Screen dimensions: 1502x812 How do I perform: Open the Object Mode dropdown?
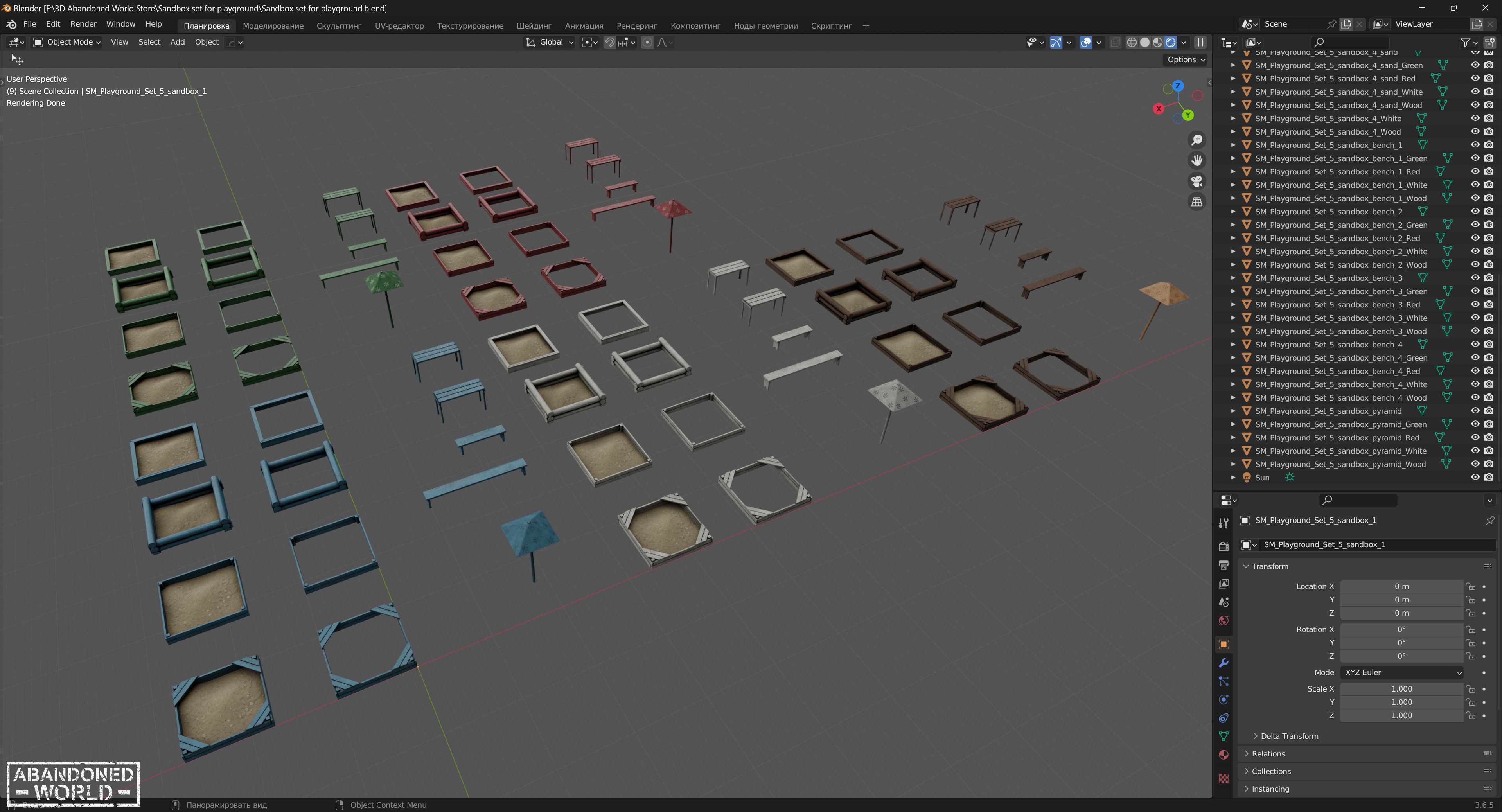[67, 42]
